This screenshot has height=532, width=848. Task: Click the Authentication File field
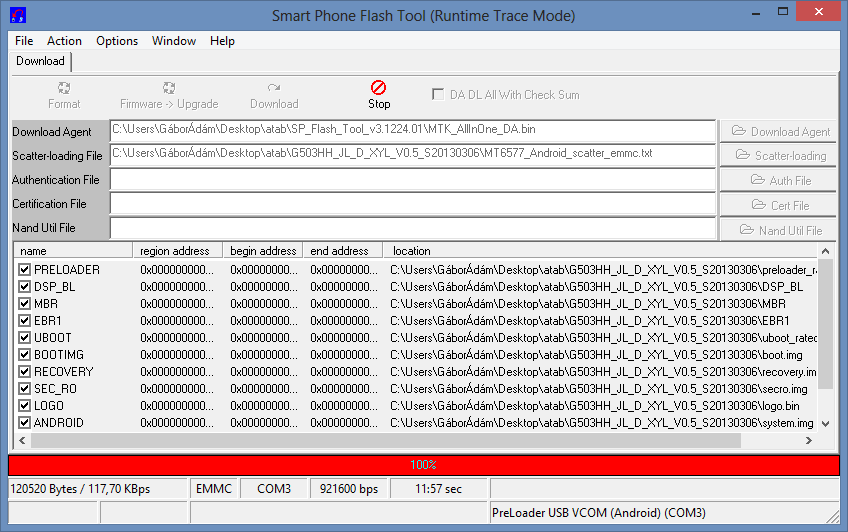pyautogui.click(x=413, y=179)
